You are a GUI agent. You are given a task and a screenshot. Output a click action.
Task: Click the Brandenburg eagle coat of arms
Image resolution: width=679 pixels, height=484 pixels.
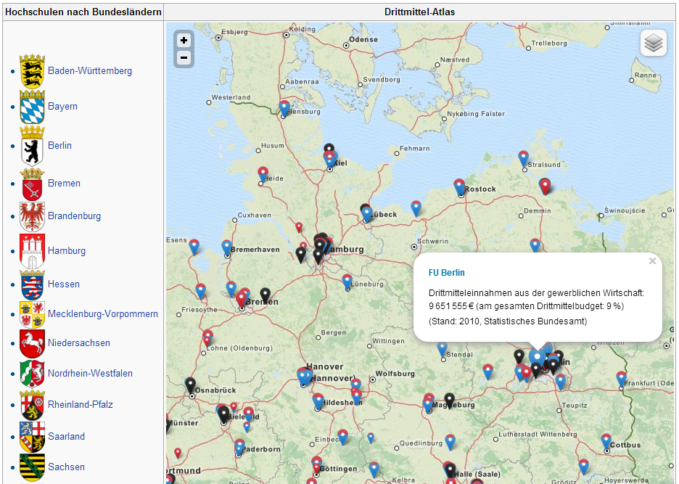click(32, 216)
